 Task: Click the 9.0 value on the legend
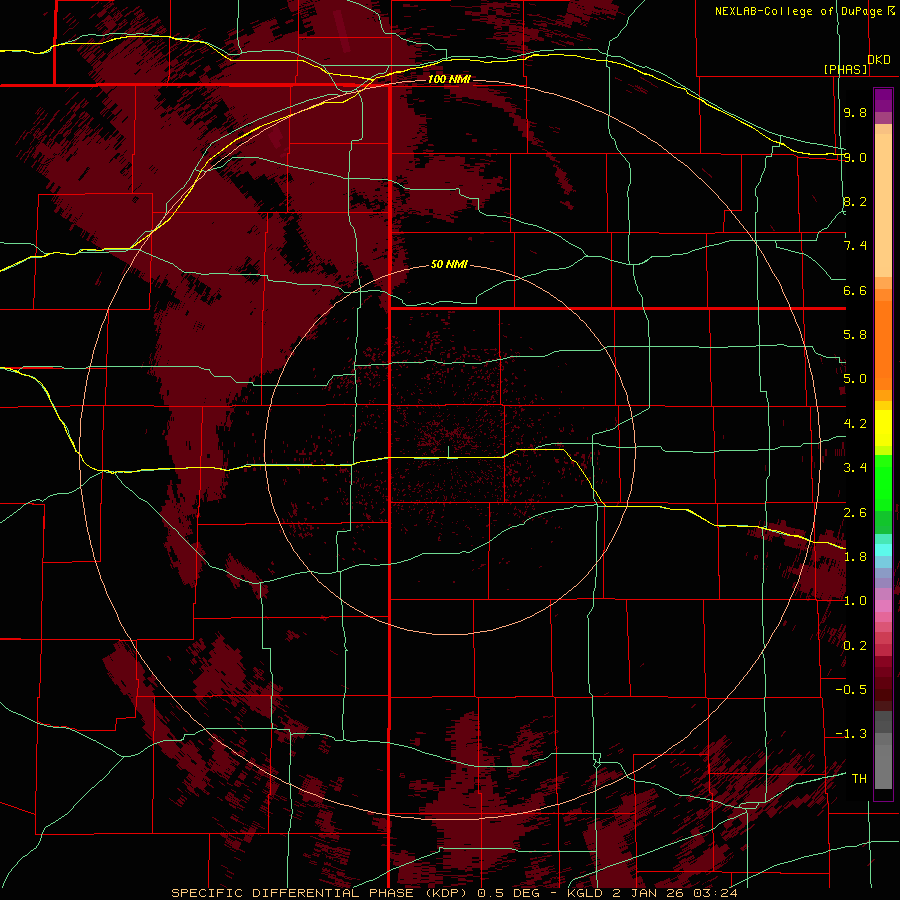coord(855,157)
